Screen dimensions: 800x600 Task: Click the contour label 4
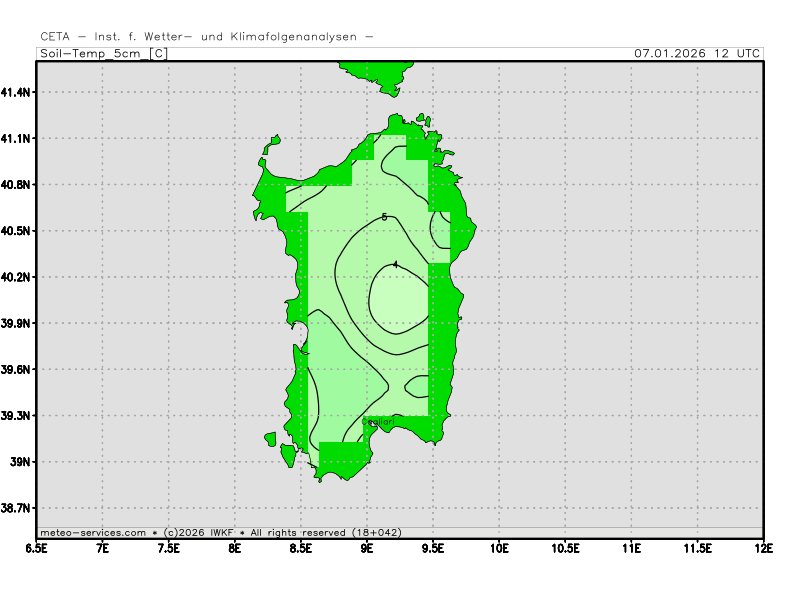(395, 265)
